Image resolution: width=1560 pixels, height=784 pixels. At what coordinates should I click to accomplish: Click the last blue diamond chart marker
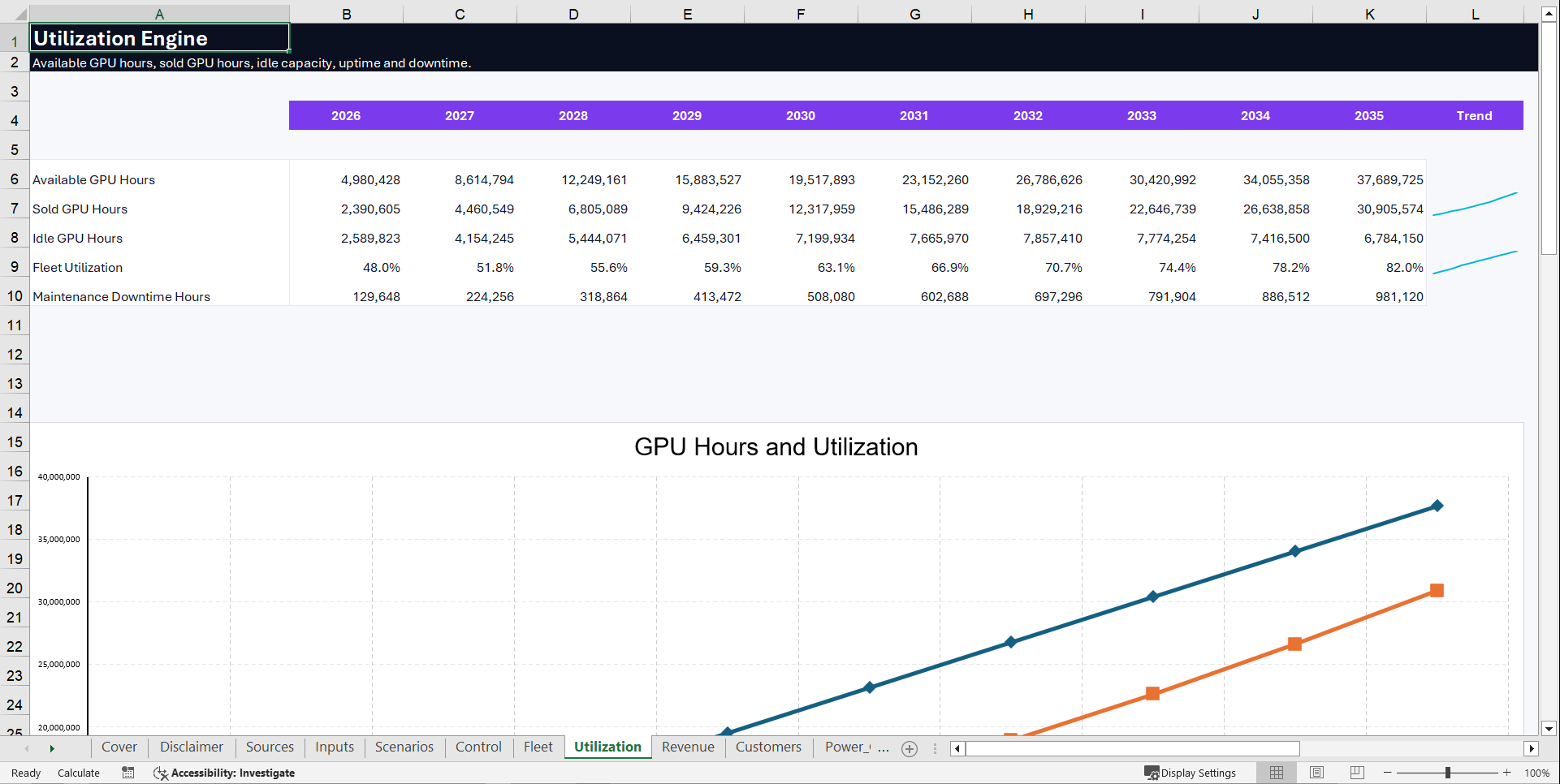(x=1437, y=506)
